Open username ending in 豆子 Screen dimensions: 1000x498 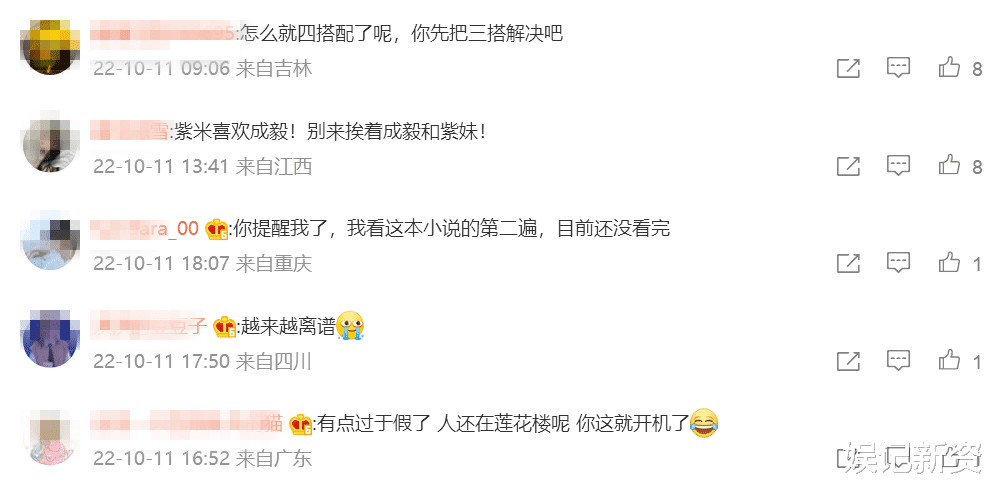click(149, 326)
